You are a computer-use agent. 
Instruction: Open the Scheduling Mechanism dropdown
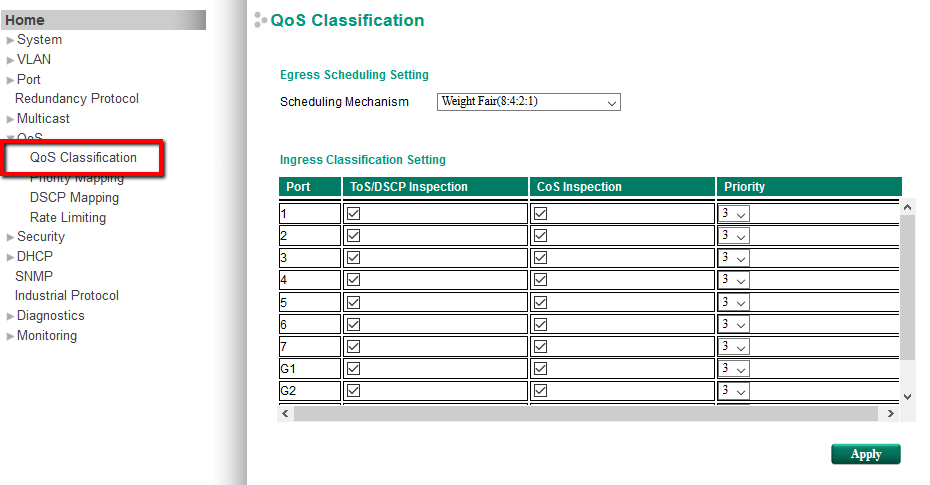[x=529, y=102]
